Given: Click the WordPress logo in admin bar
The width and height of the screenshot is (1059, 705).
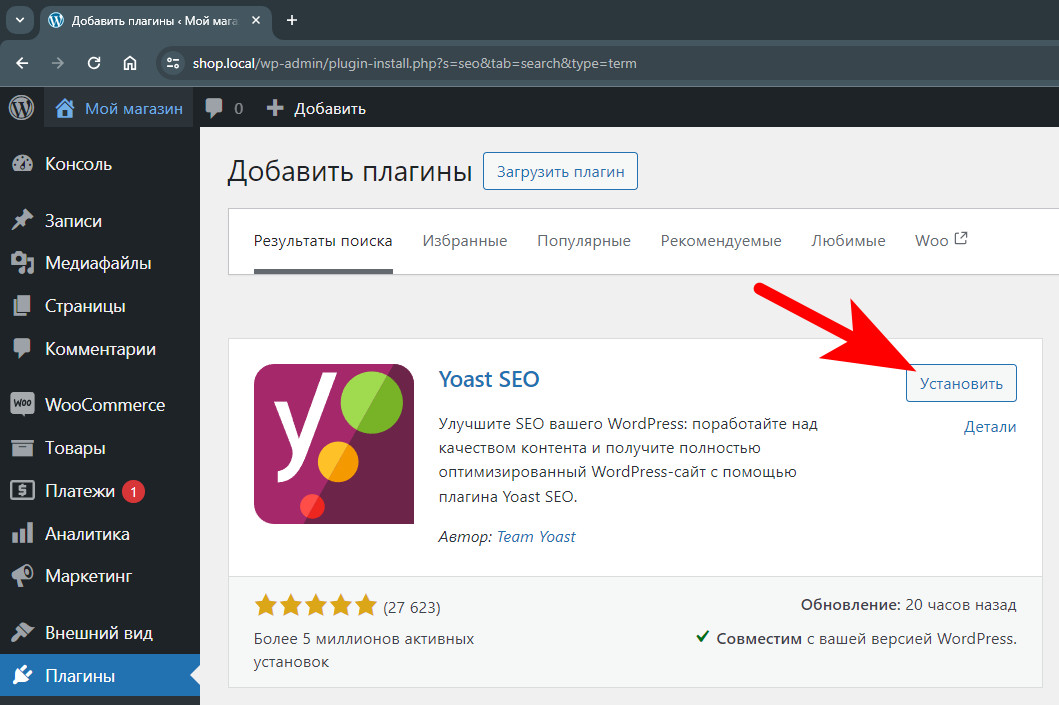Looking at the screenshot, I should point(22,108).
